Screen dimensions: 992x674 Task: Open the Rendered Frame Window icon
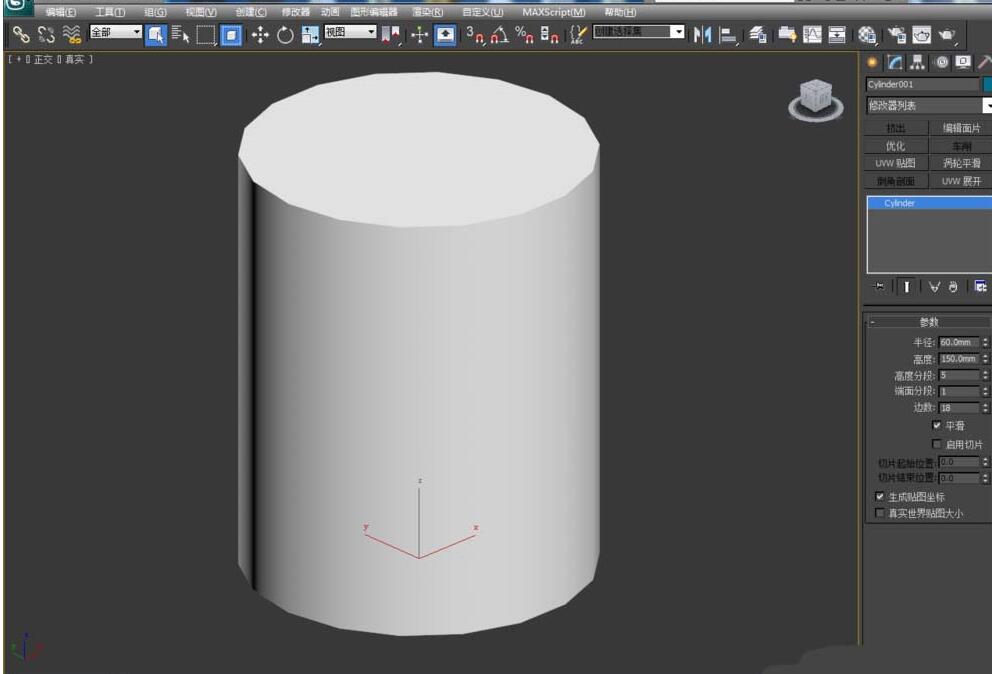coord(921,35)
